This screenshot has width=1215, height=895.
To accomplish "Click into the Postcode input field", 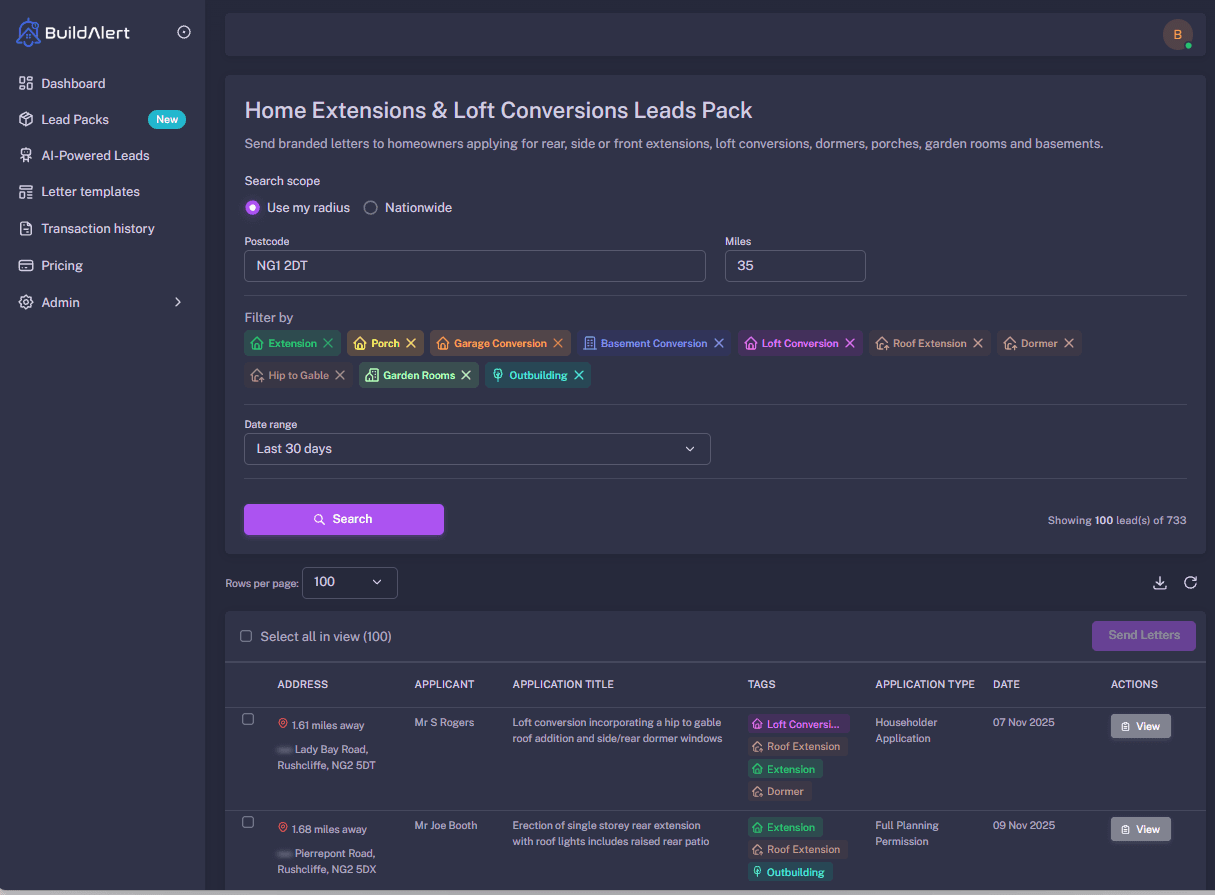I will point(474,266).
